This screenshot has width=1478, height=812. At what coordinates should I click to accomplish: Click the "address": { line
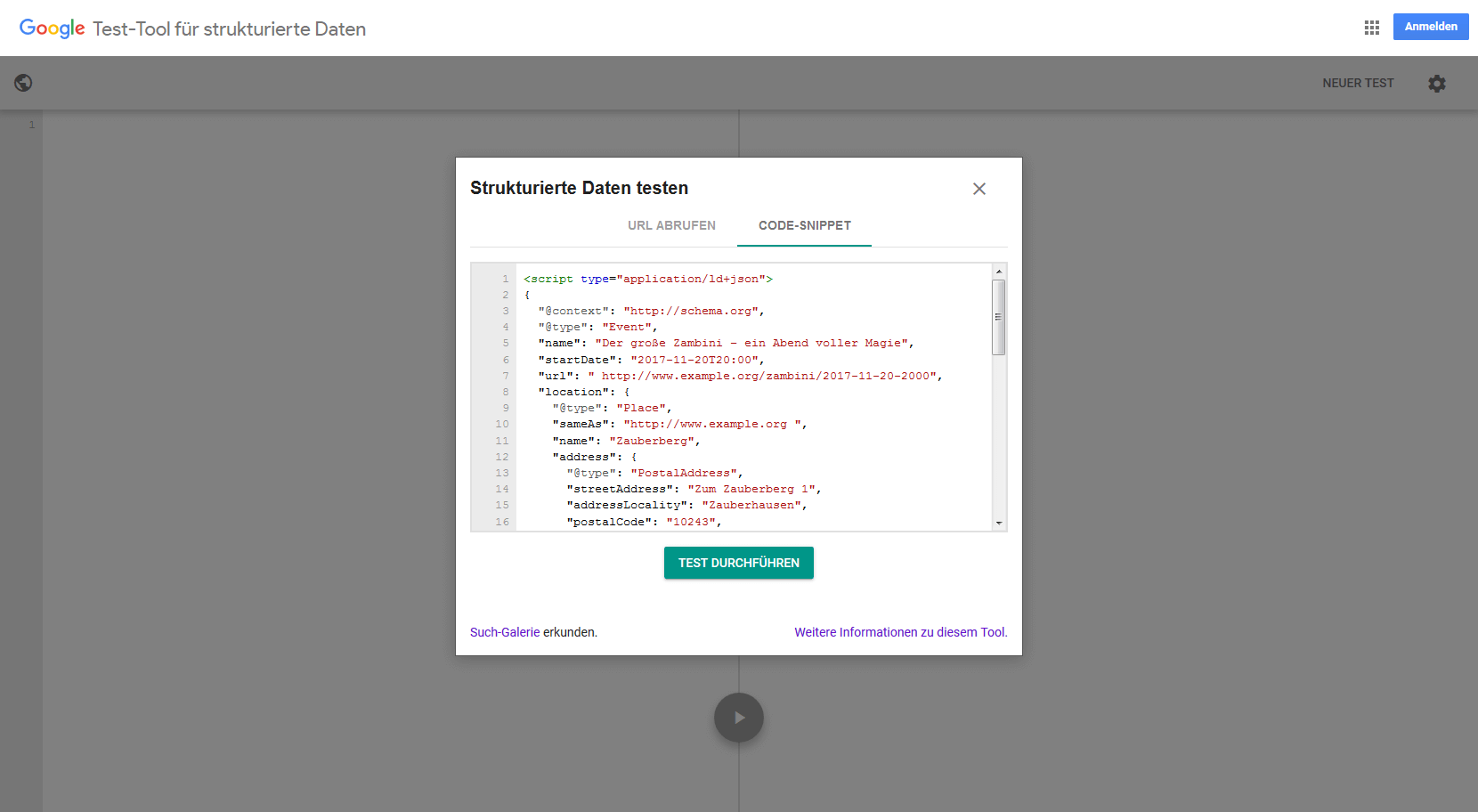click(594, 457)
